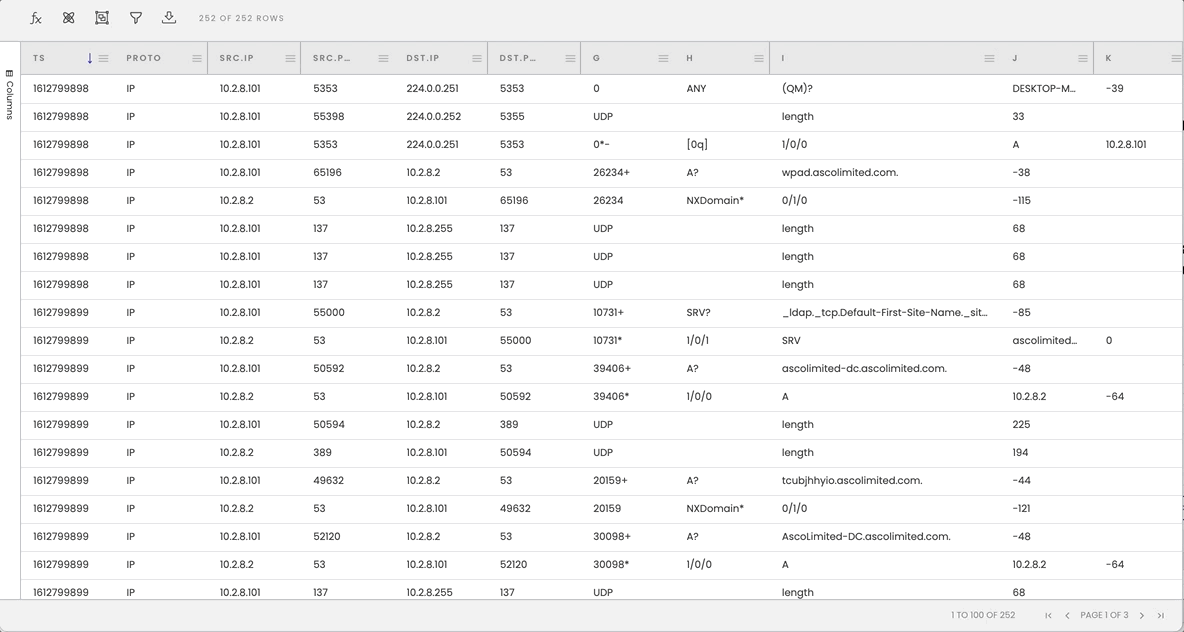Go to the next page
This screenshot has width=1184, height=632.
1142,615
